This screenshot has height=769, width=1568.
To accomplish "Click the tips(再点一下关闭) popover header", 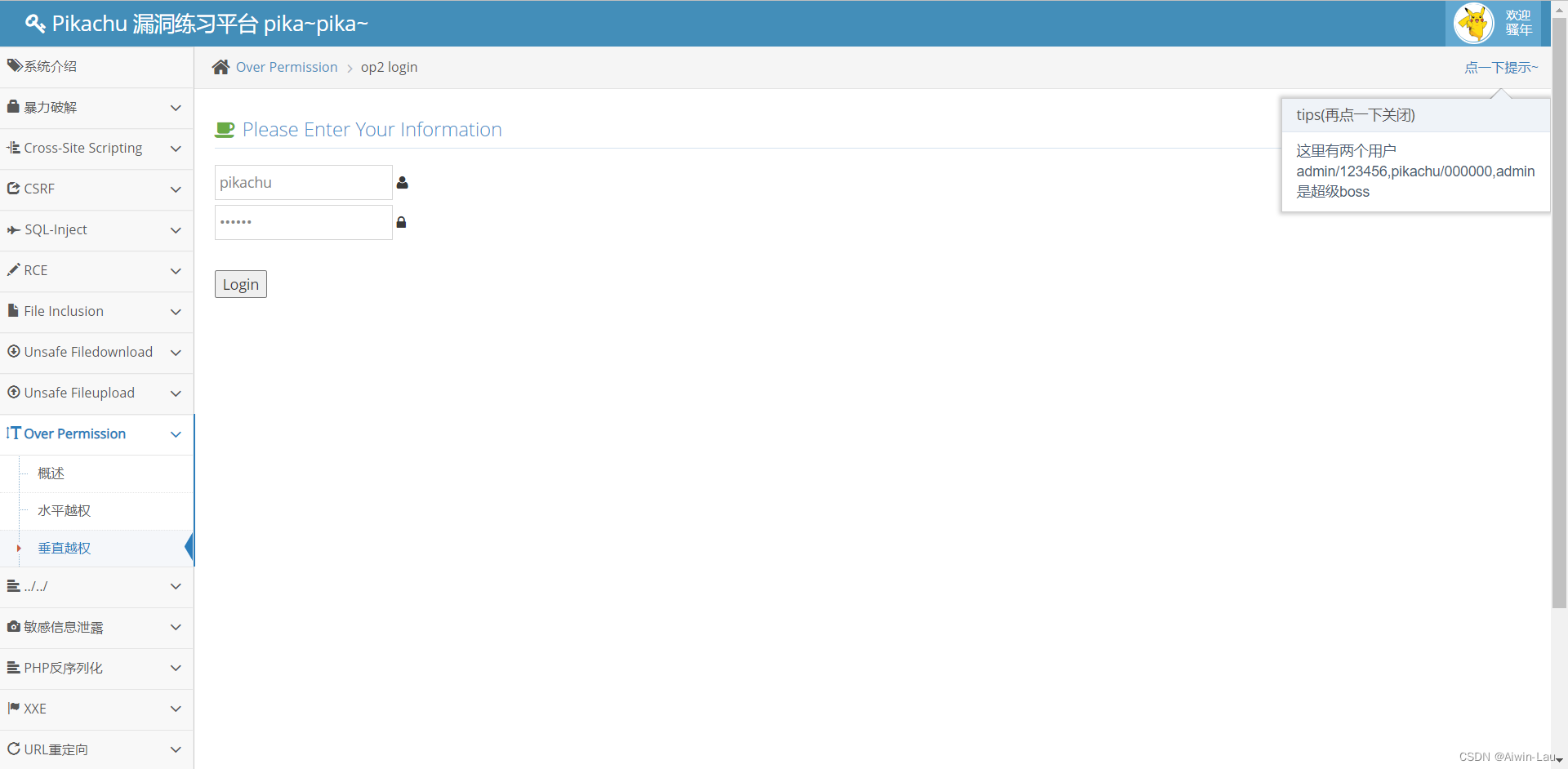I will coord(1415,115).
